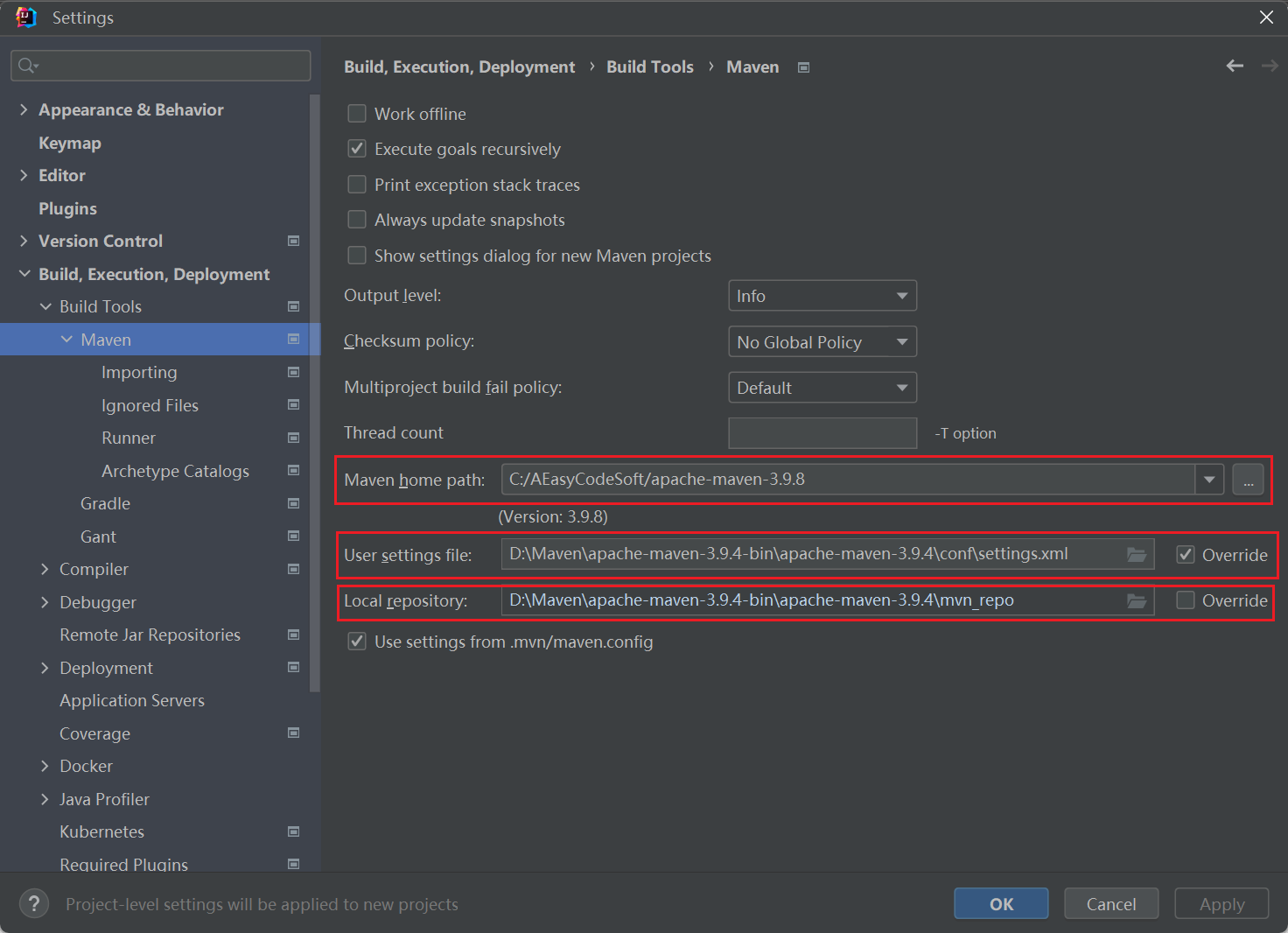
Task: Check Override for Local repository
Action: point(1186,600)
